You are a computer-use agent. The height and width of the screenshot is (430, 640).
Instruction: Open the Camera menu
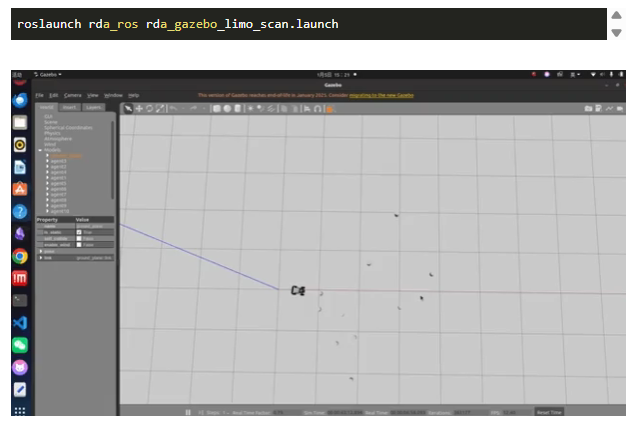click(x=72, y=95)
